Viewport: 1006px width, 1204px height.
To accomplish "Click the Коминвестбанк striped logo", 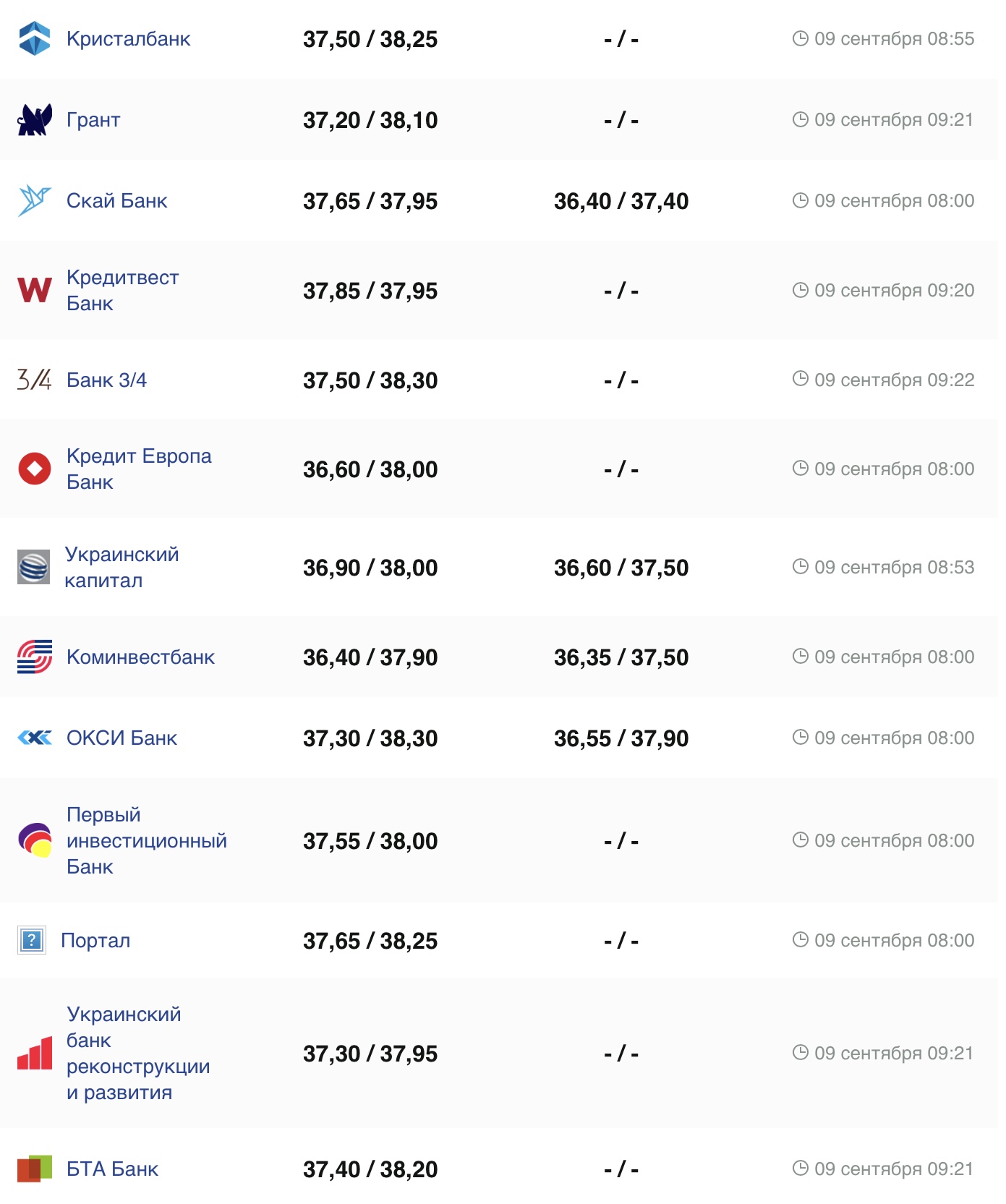I will pos(34,657).
